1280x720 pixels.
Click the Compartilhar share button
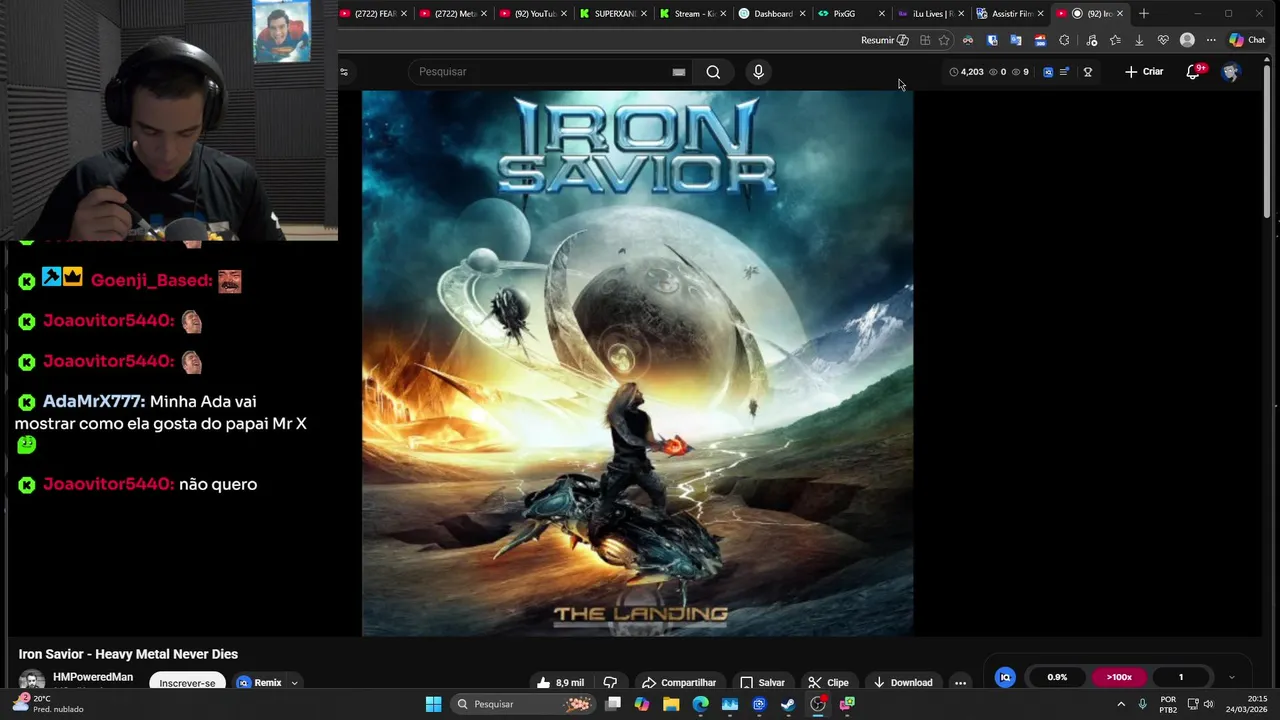[x=679, y=683]
